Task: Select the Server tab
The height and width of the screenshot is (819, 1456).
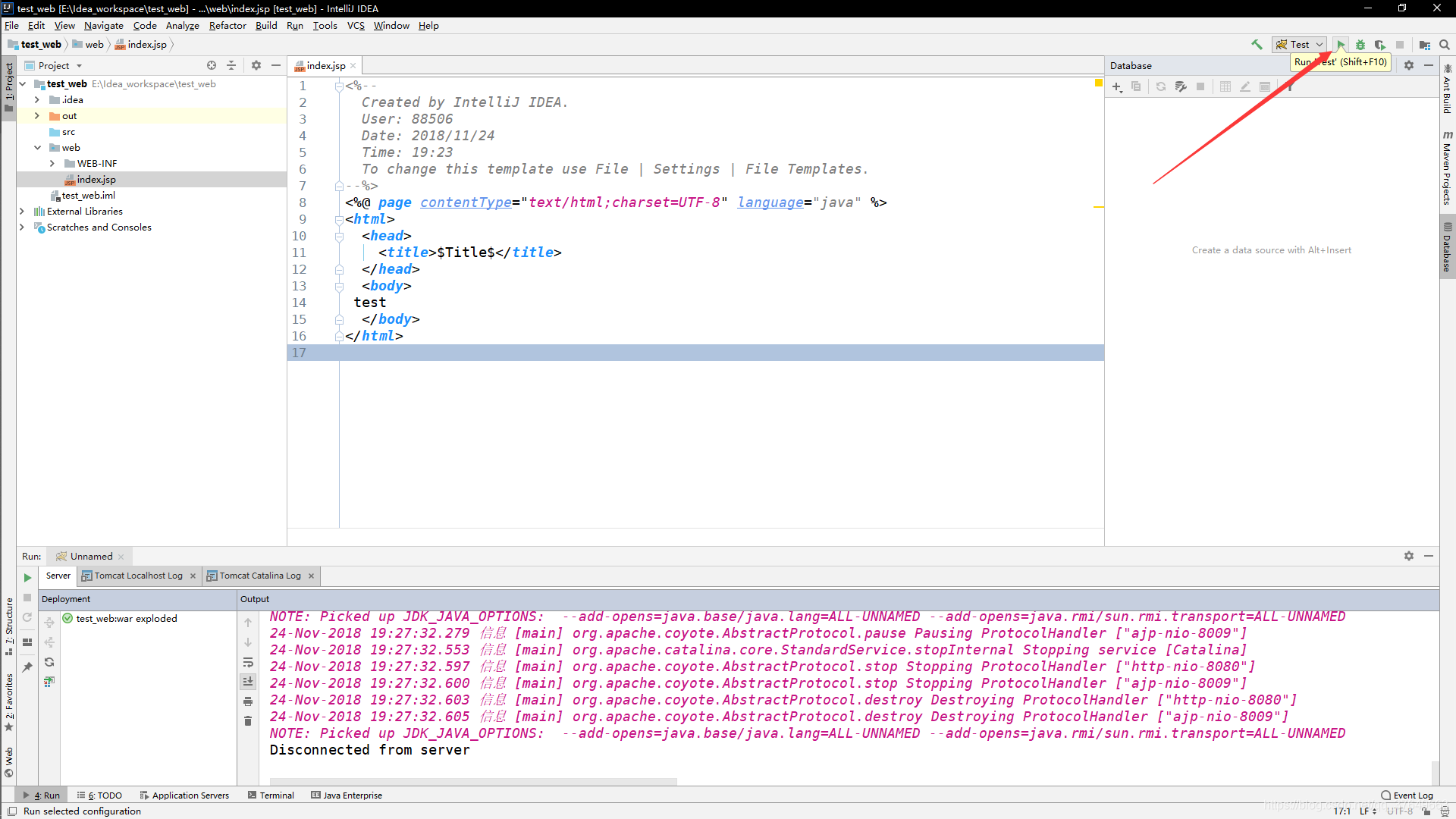Action: tap(58, 576)
